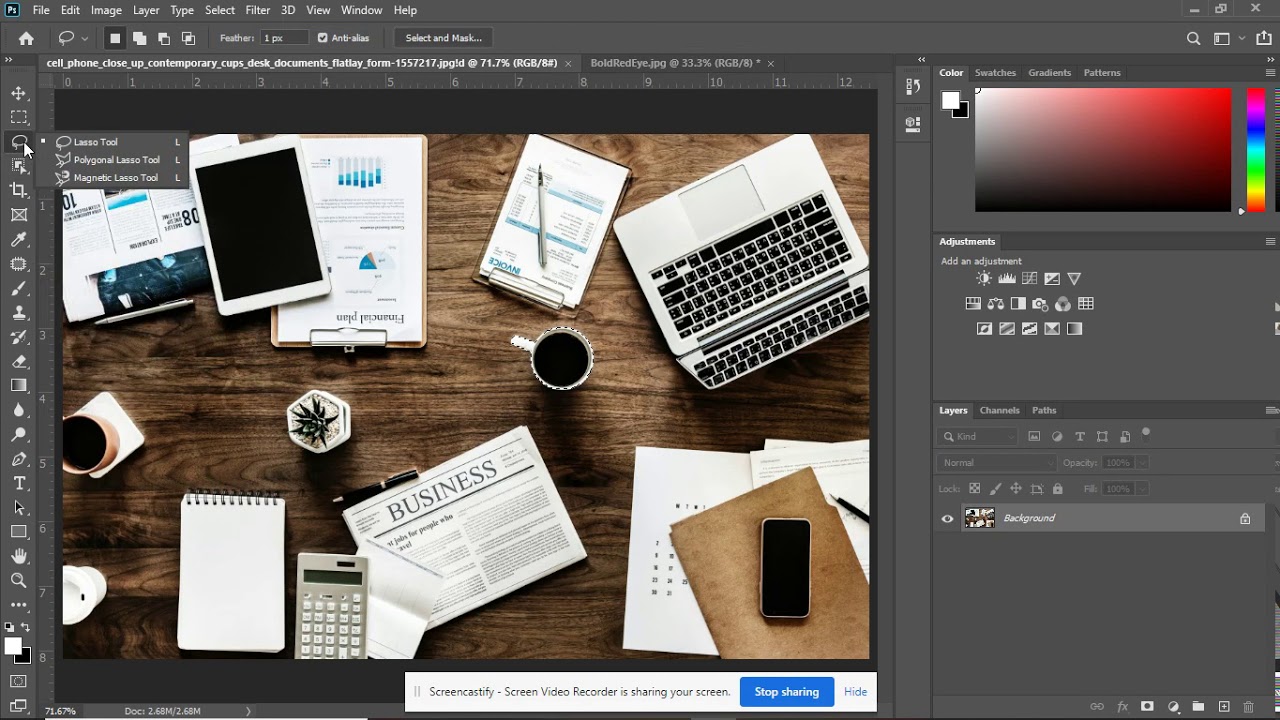The image size is (1280, 720).
Task: Hide the Background layer visibility
Action: (x=947, y=518)
